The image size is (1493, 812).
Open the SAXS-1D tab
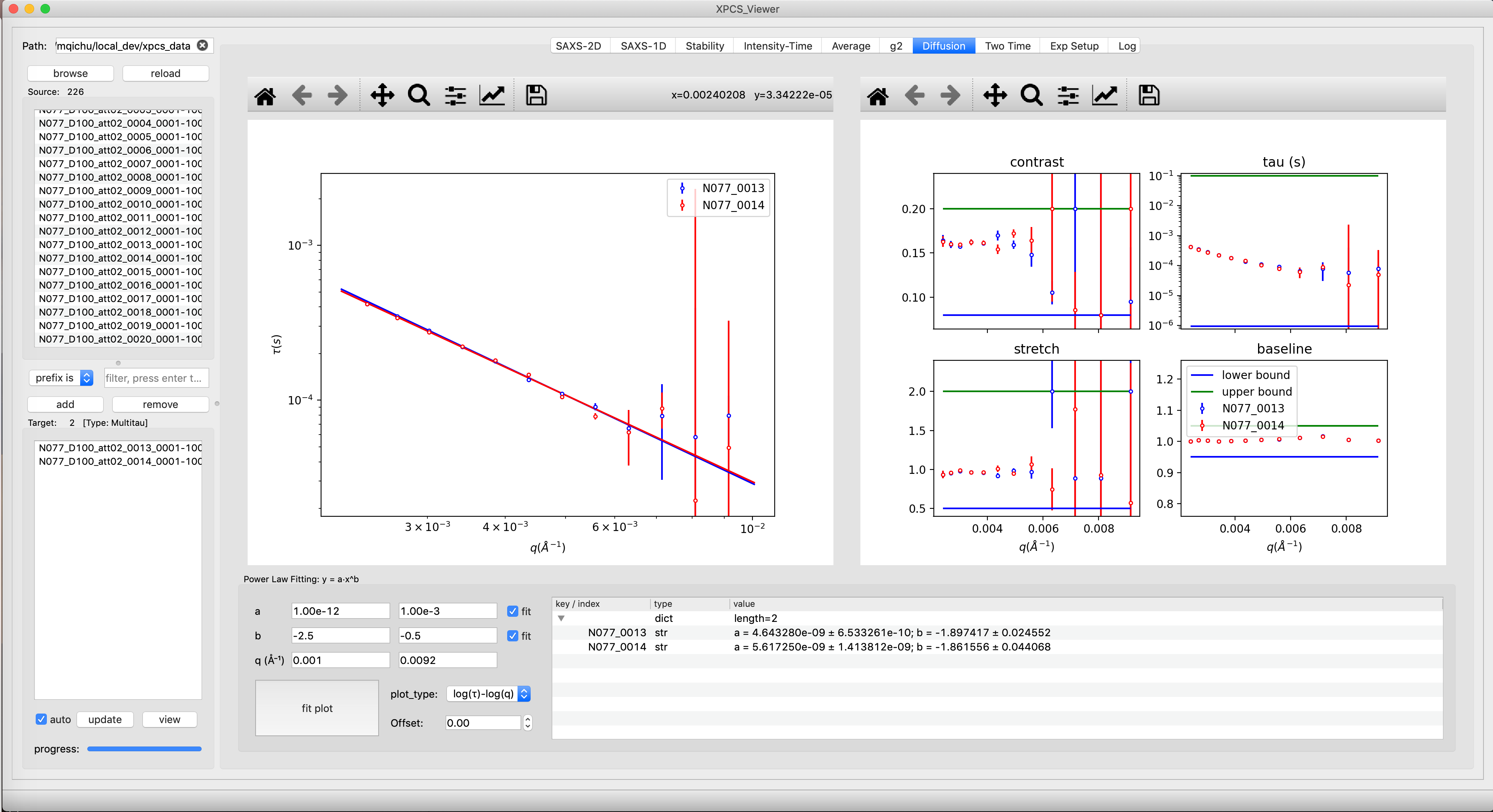(x=643, y=46)
